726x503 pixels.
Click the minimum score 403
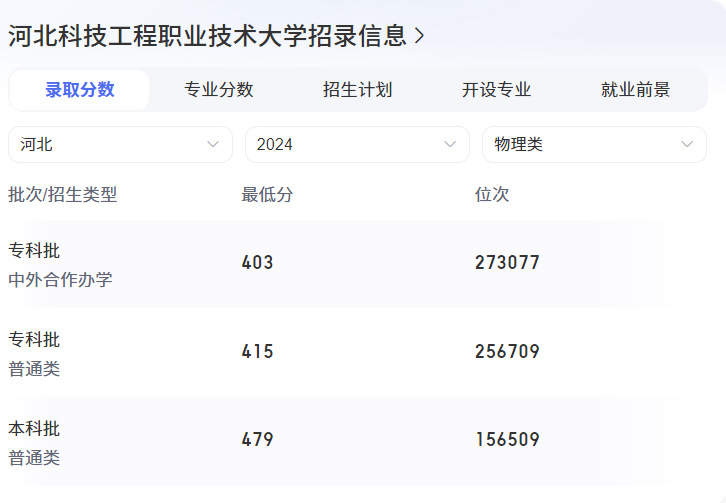click(257, 263)
